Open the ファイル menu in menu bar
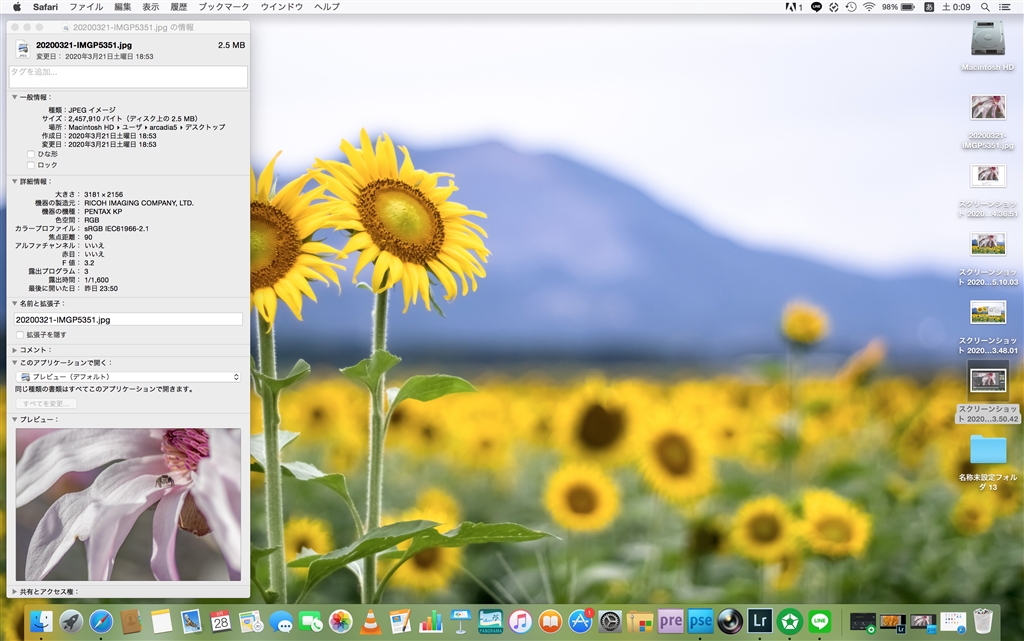This screenshot has height=641, width=1024. (x=86, y=7)
